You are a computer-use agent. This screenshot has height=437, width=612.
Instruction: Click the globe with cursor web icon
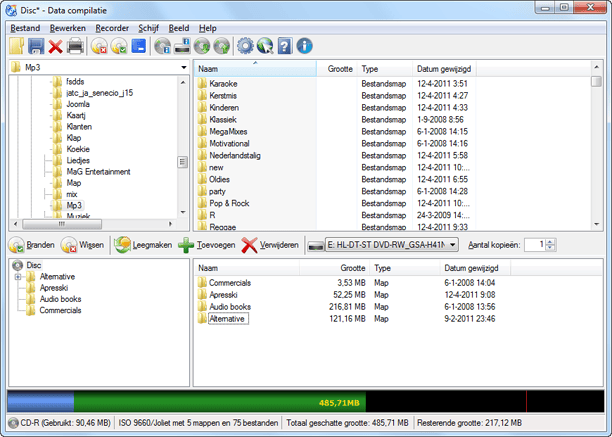pos(265,46)
